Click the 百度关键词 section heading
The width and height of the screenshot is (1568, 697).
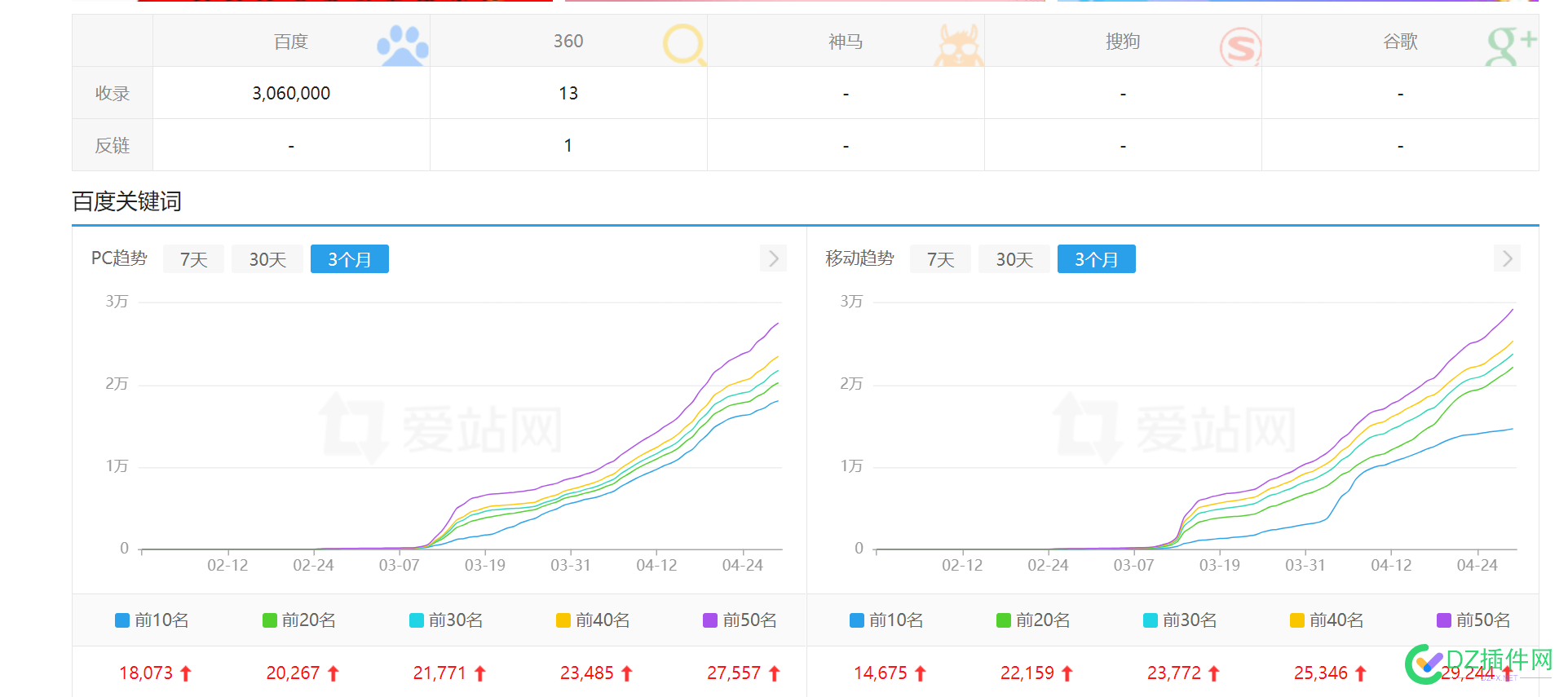126,201
